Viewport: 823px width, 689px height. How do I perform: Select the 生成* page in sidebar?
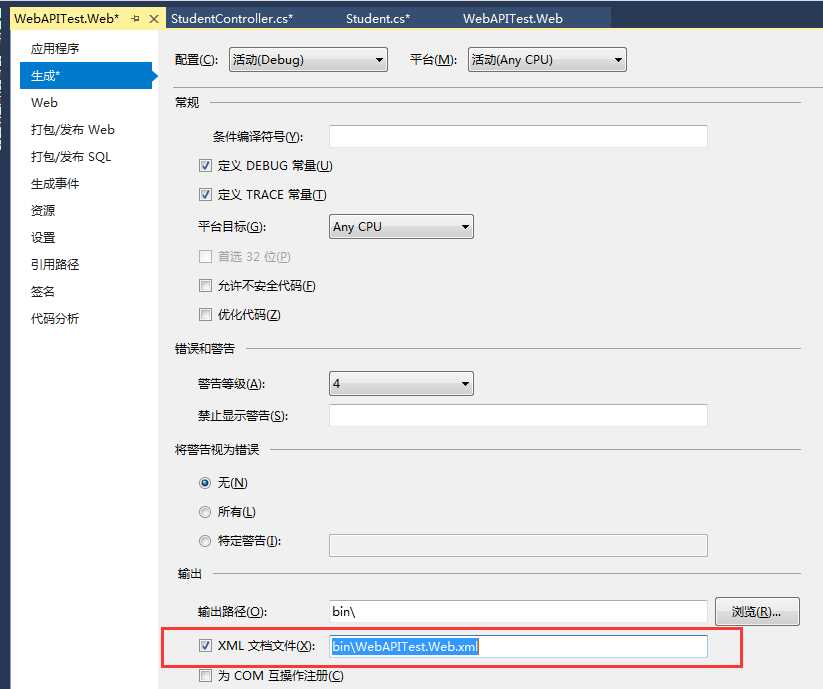pyautogui.click(x=86, y=76)
